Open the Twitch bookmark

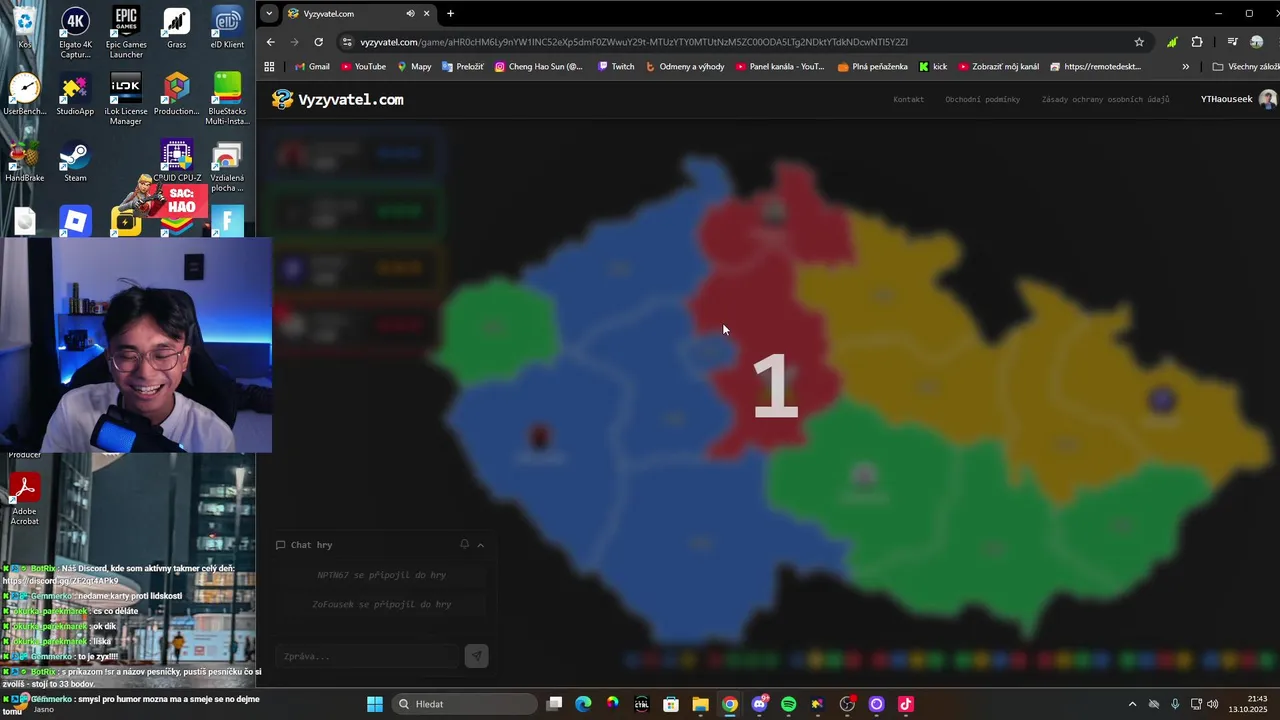pos(616,67)
